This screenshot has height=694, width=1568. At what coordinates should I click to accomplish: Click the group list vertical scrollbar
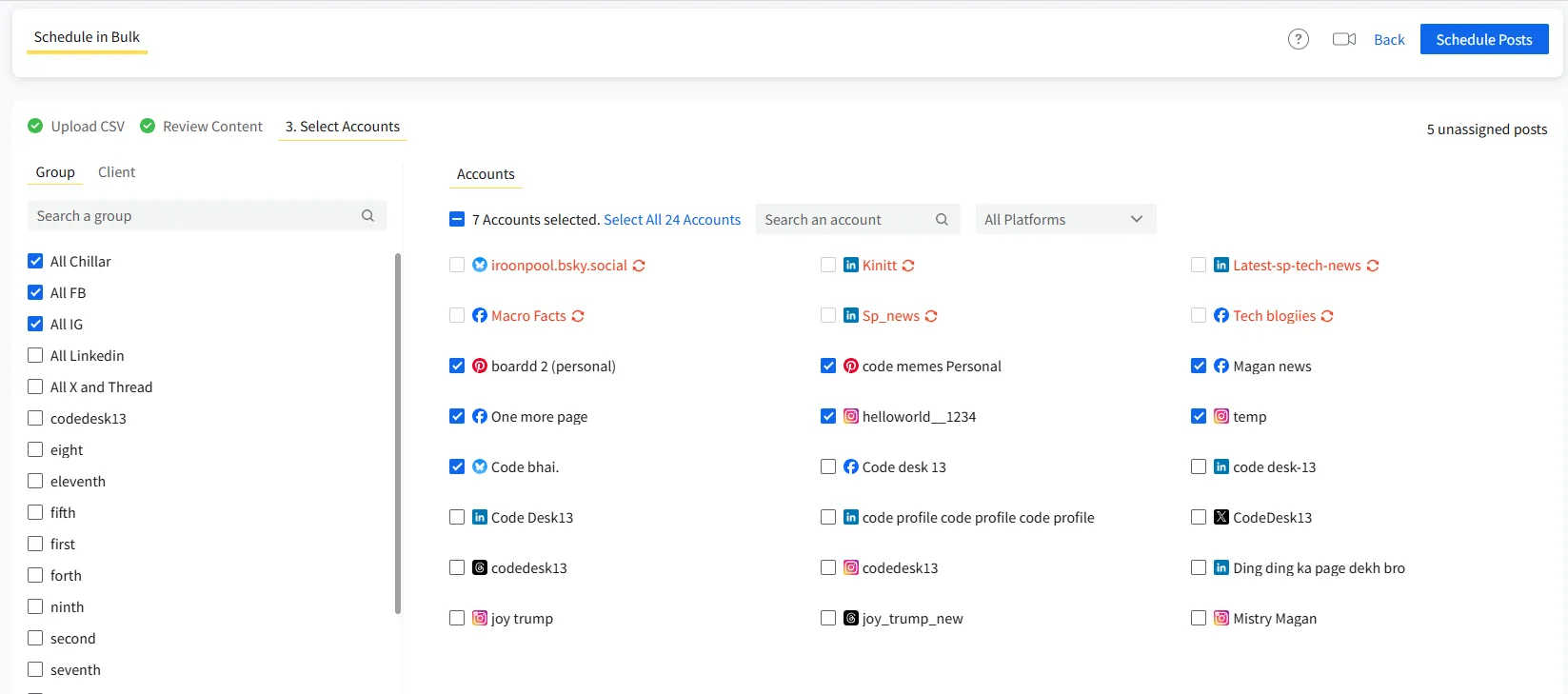397,433
